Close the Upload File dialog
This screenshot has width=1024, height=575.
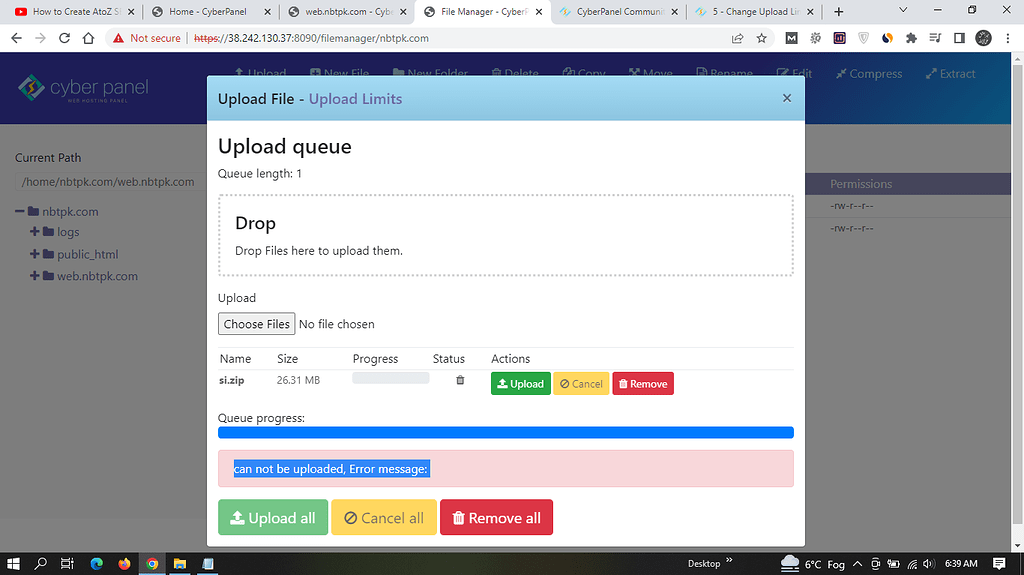point(786,98)
